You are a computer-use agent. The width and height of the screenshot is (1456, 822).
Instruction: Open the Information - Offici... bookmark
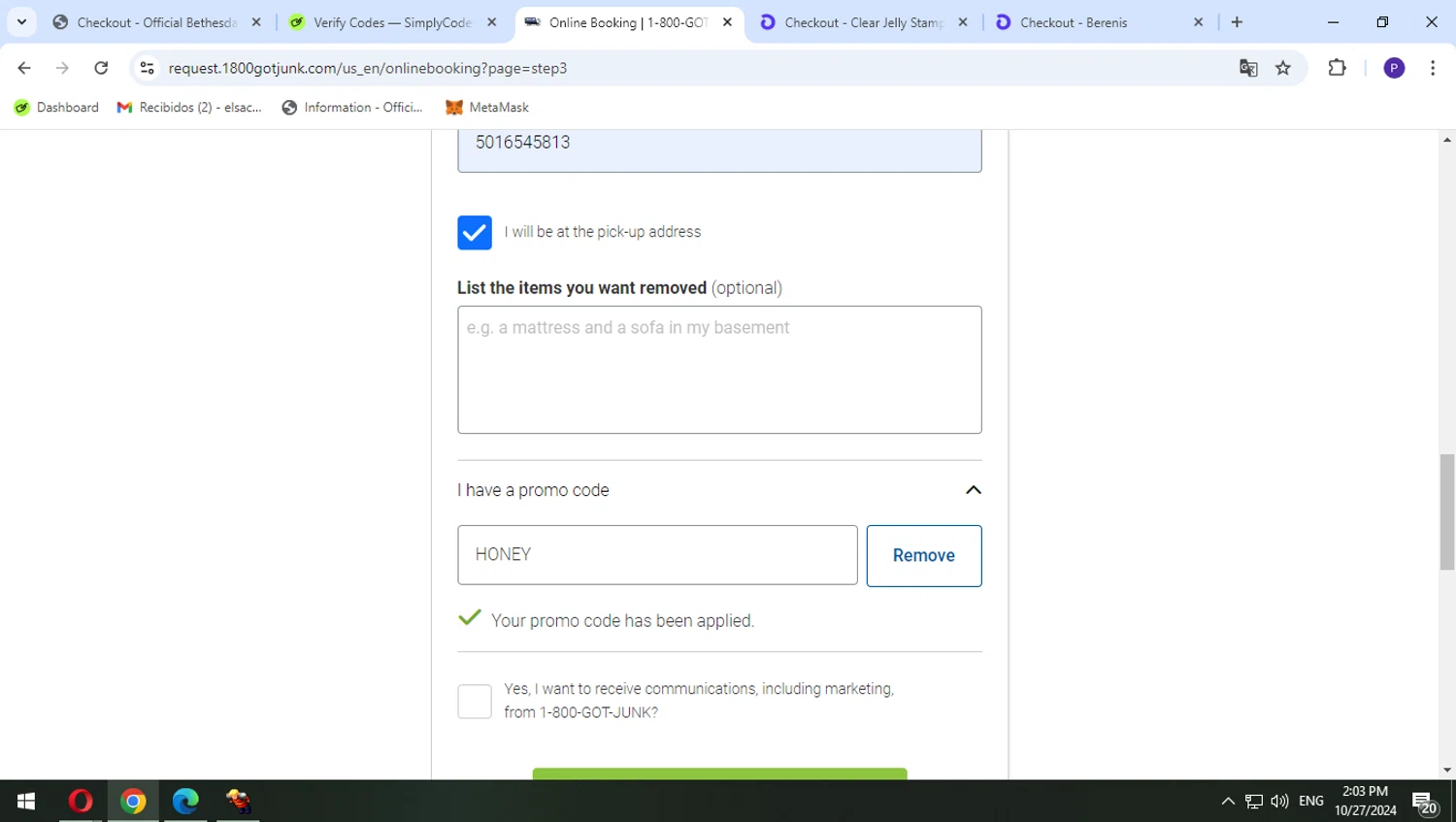352,108
